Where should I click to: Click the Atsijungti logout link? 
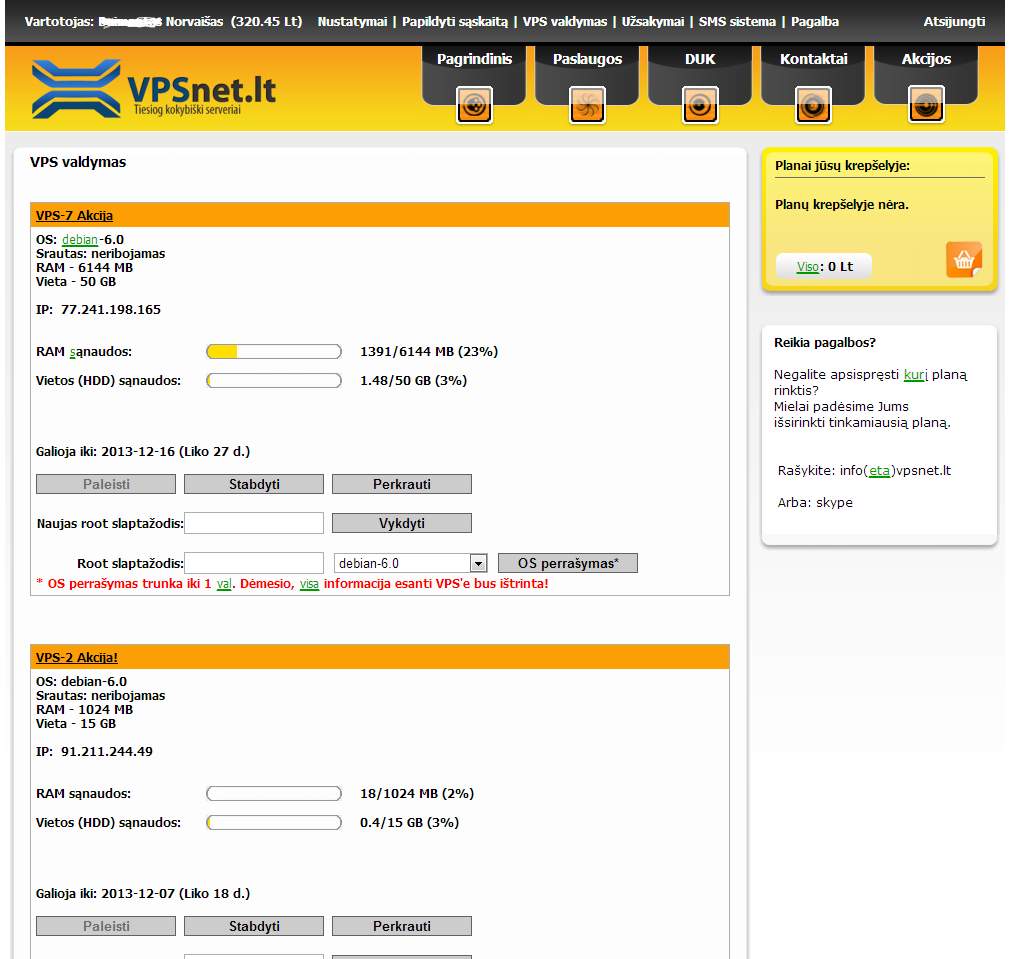[x=954, y=22]
